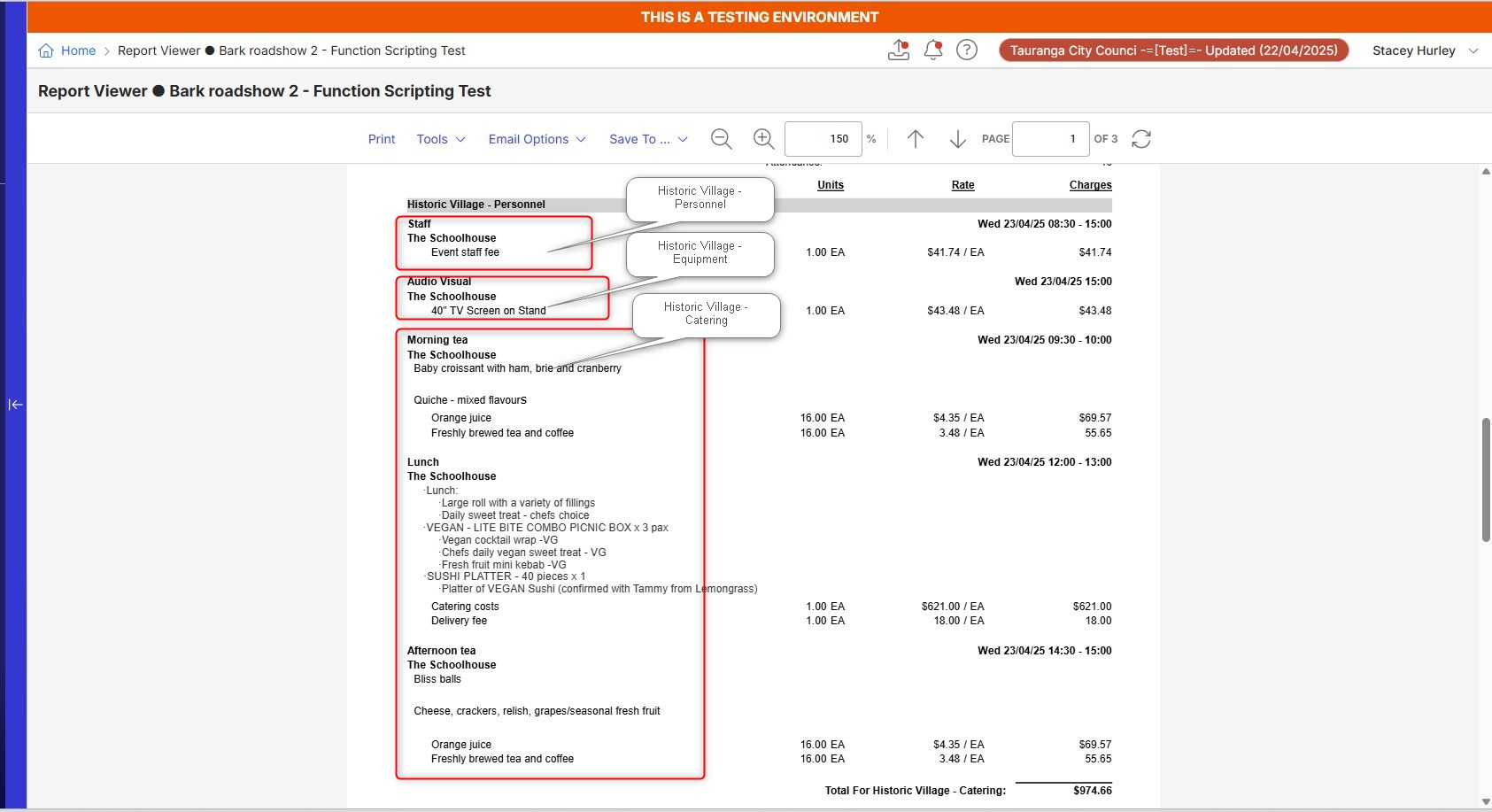Refresh the report with the reload icon
This screenshot has width=1492, height=812.
(1141, 139)
